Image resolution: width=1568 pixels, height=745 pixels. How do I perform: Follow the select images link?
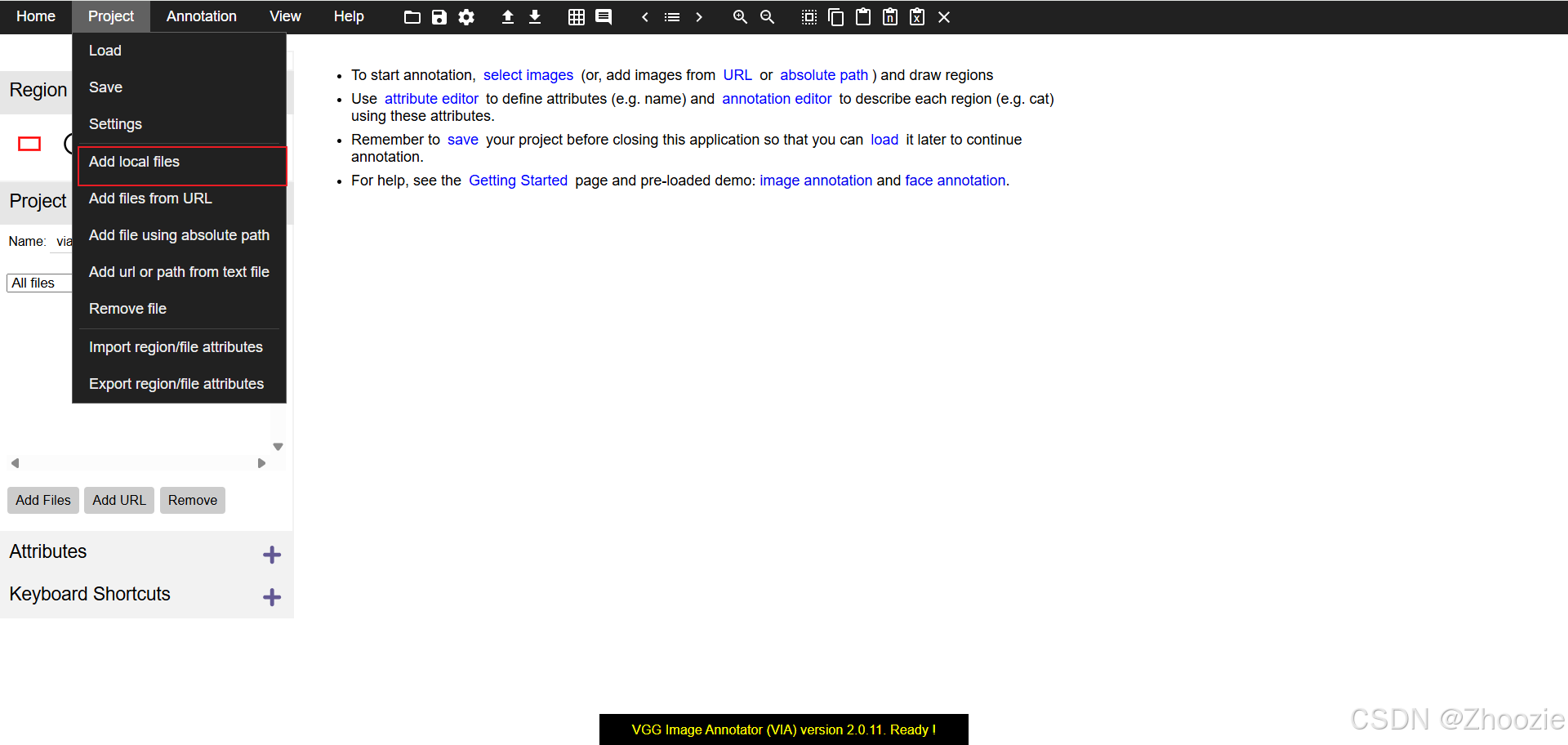[x=528, y=75]
